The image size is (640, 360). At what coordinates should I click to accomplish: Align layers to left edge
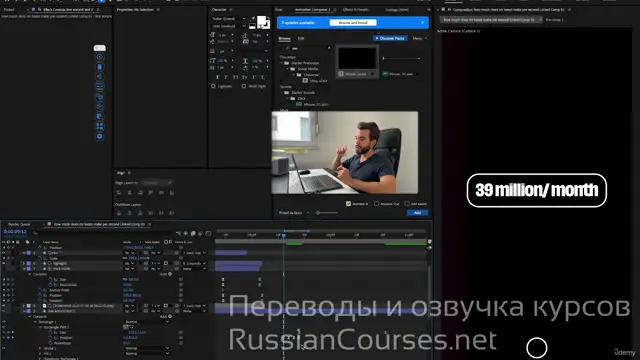[x=119, y=193]
